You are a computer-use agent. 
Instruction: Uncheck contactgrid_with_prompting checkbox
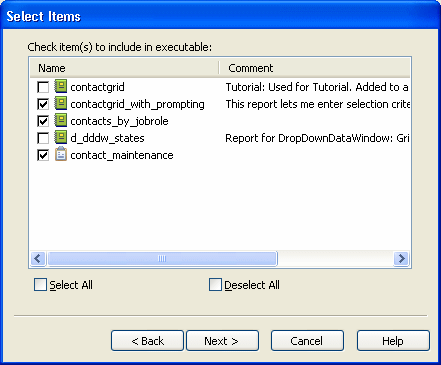click(x=43, y=104)
